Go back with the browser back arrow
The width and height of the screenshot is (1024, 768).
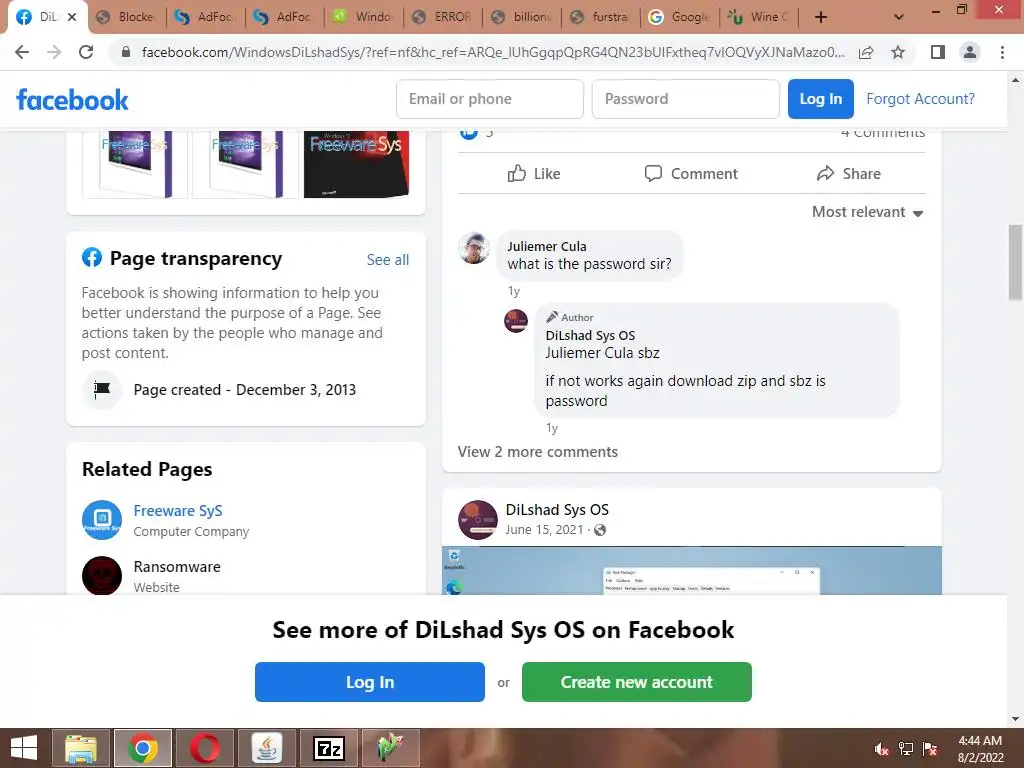click(x=22, y=52)
